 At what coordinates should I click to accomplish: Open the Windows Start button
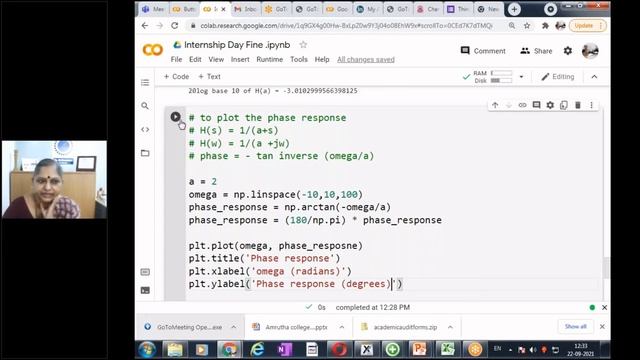(x=147, y=350)
